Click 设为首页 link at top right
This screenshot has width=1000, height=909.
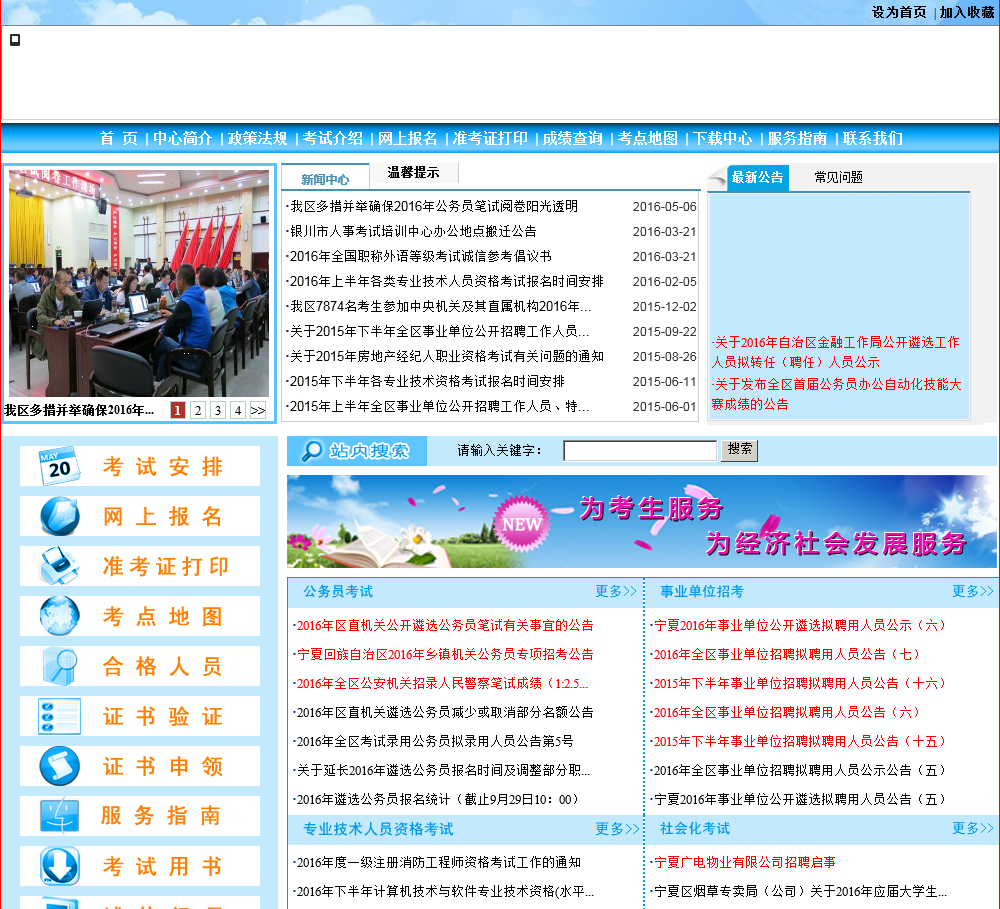point(899,12)
